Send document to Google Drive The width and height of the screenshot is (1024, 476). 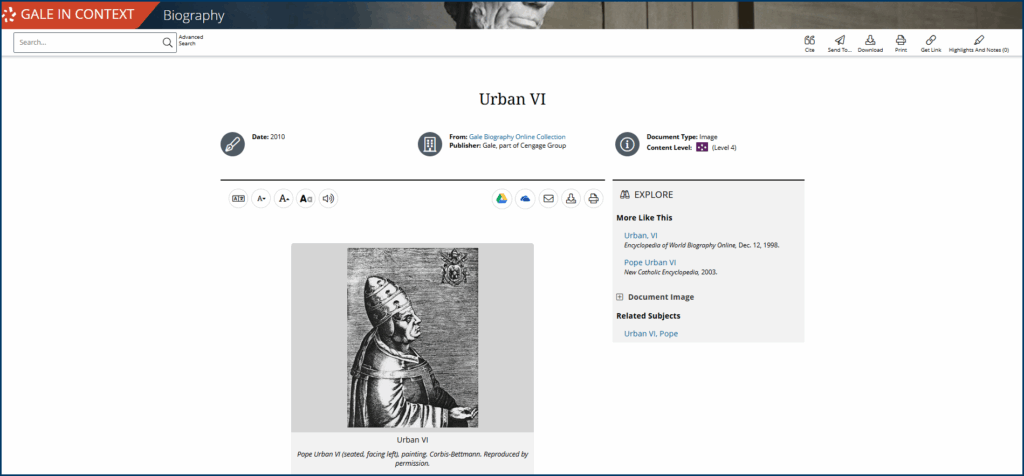click(502, 198)
